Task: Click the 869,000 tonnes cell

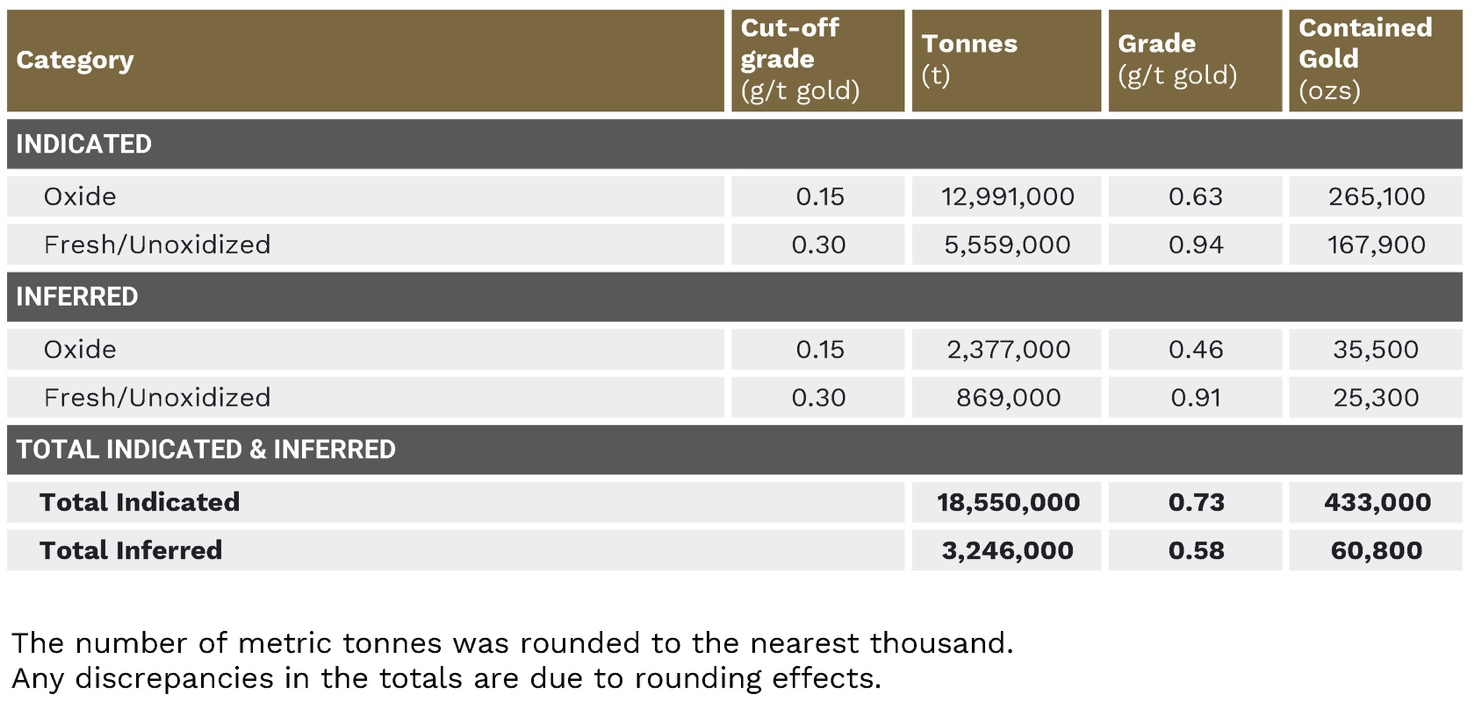Action: tap(1007, 398)
